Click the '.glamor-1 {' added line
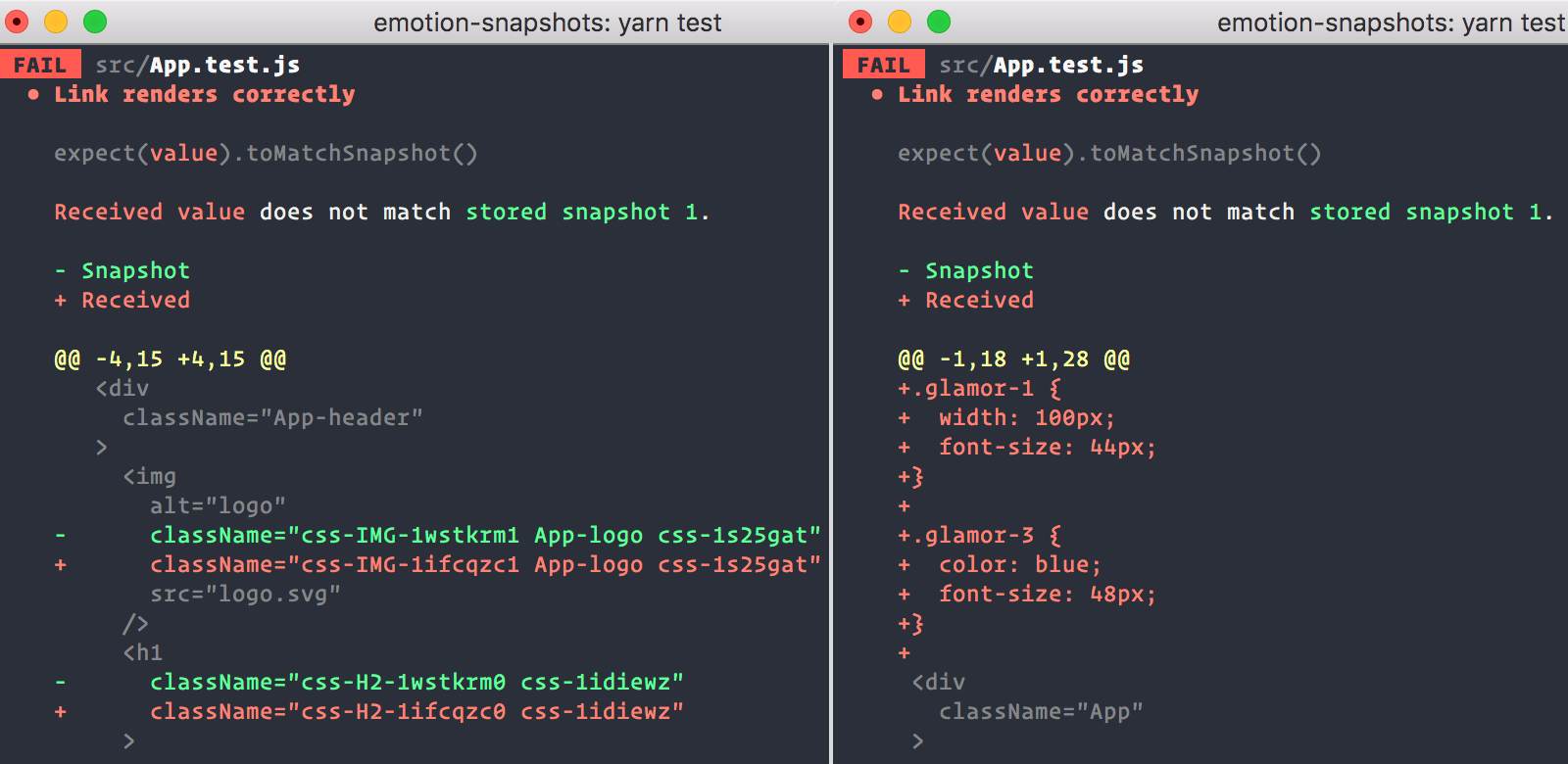This screenshot has width=1568, height=764. [x=979, y=389]
